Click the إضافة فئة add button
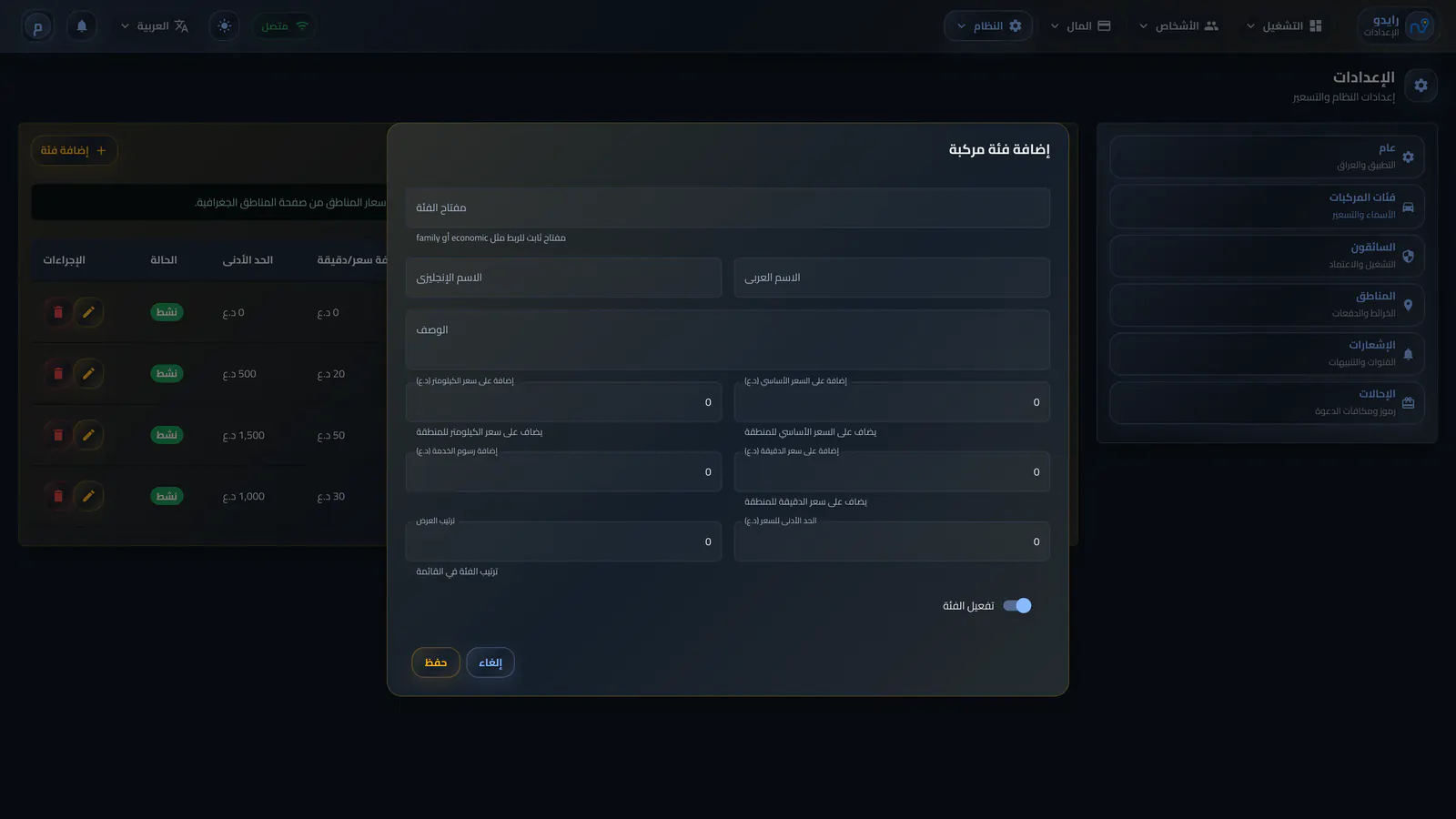Viewport: 1456px width, 819px height. pos(74,150)
